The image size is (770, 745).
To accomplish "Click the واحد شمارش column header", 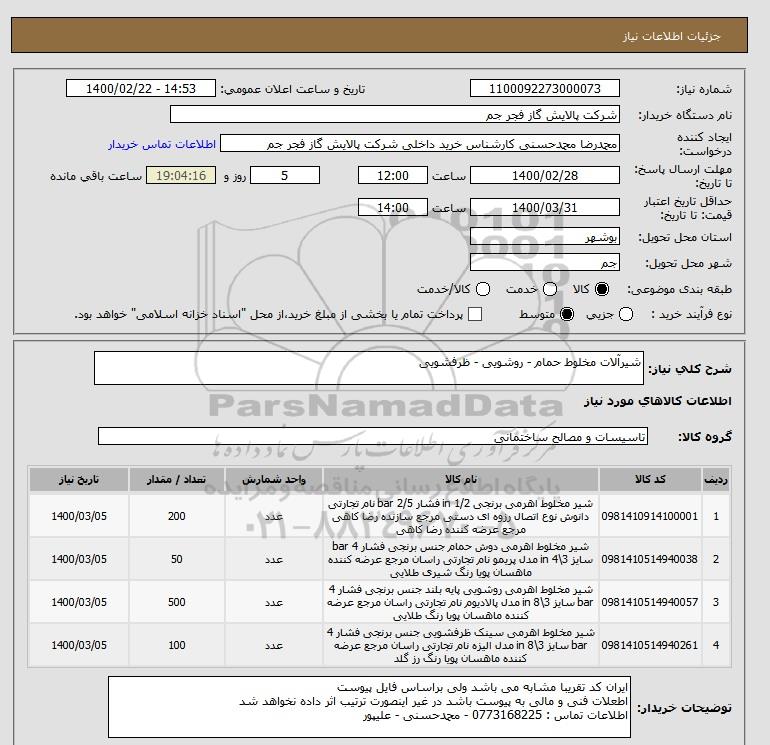I will click(274, 480).
